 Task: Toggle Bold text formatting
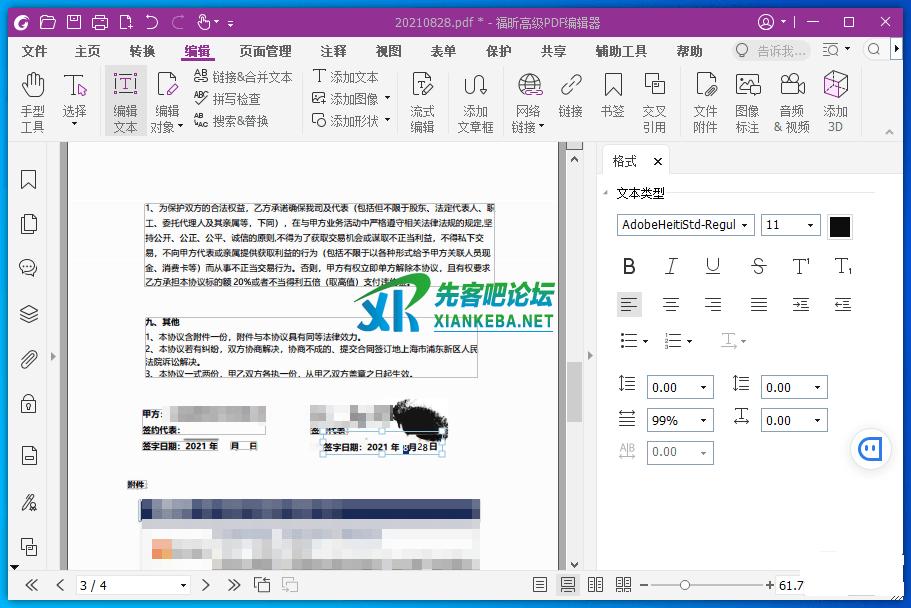(629, 266)
